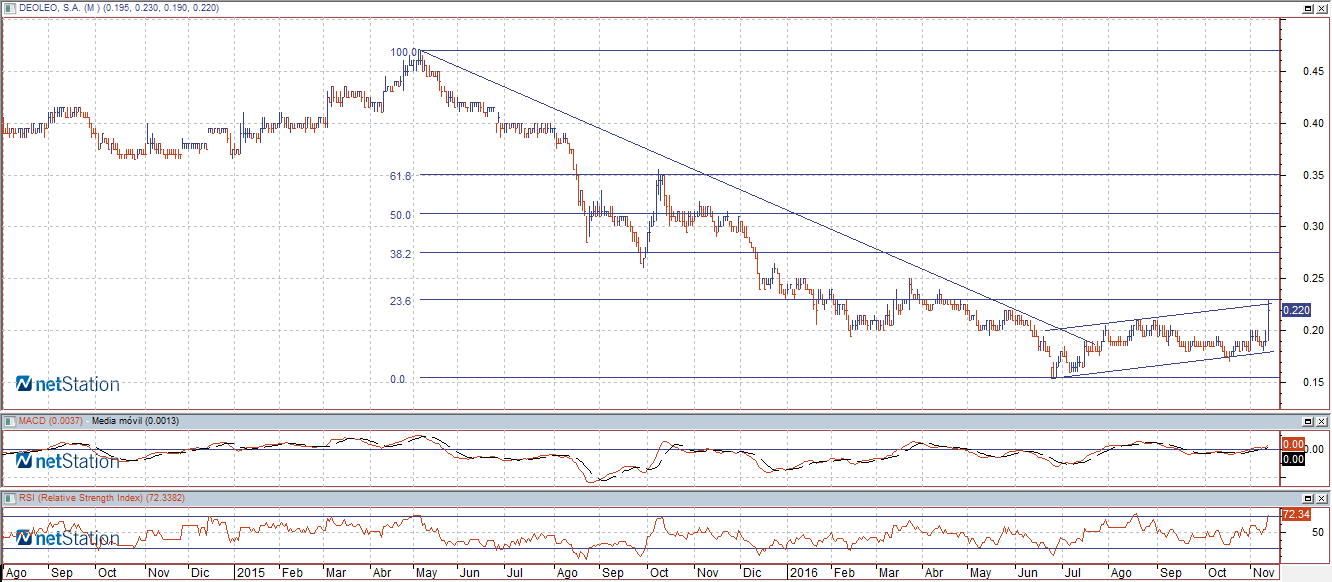Click the 0.45 price axis label

(x=1313, y=71)
